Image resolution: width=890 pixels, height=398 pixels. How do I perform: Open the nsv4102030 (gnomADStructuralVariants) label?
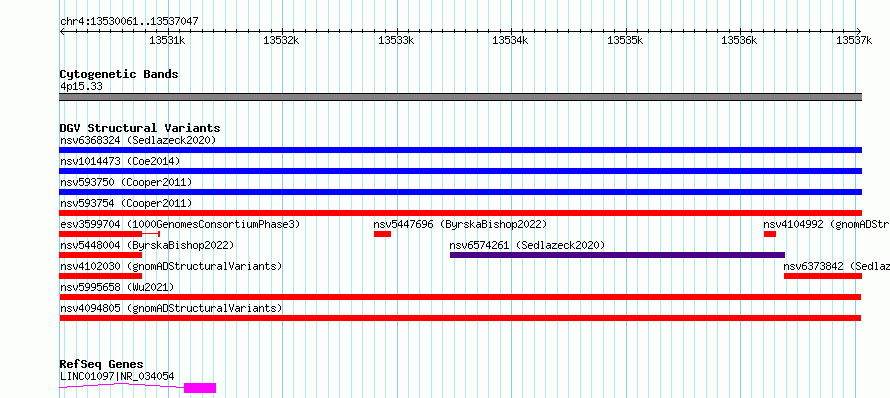(171, 266)
